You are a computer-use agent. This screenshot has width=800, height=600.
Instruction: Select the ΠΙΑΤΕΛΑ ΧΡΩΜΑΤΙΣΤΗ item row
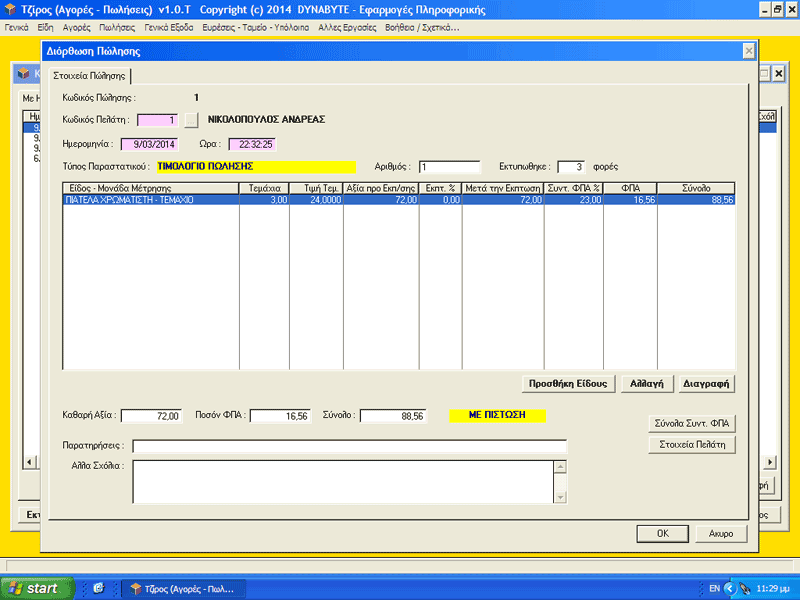tap(398, 200)
